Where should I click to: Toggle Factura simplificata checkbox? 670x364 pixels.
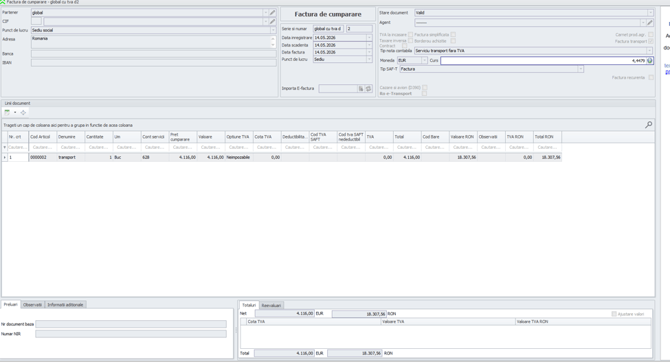click(453, 35)
